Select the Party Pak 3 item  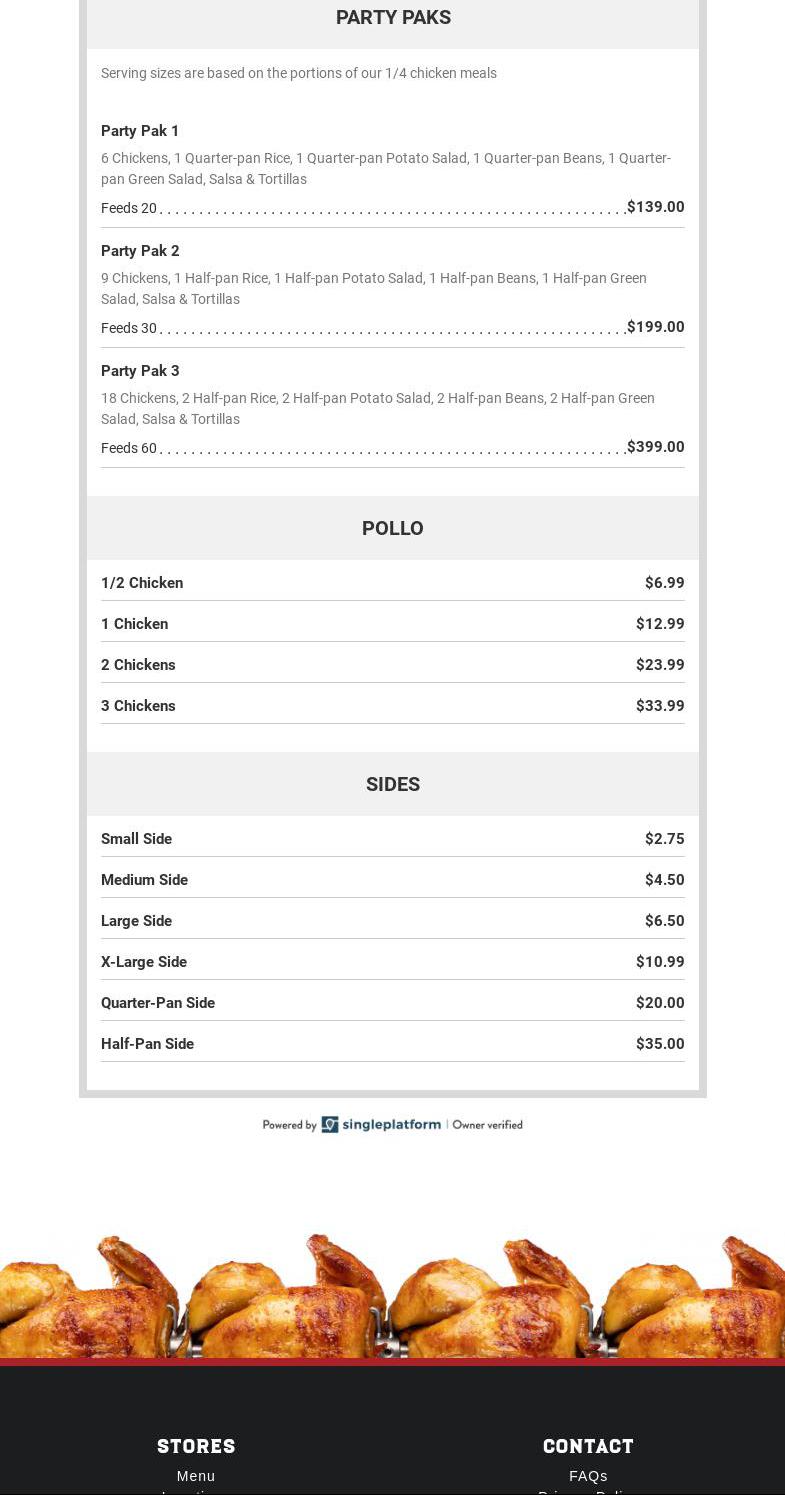[x=140, y=371]
